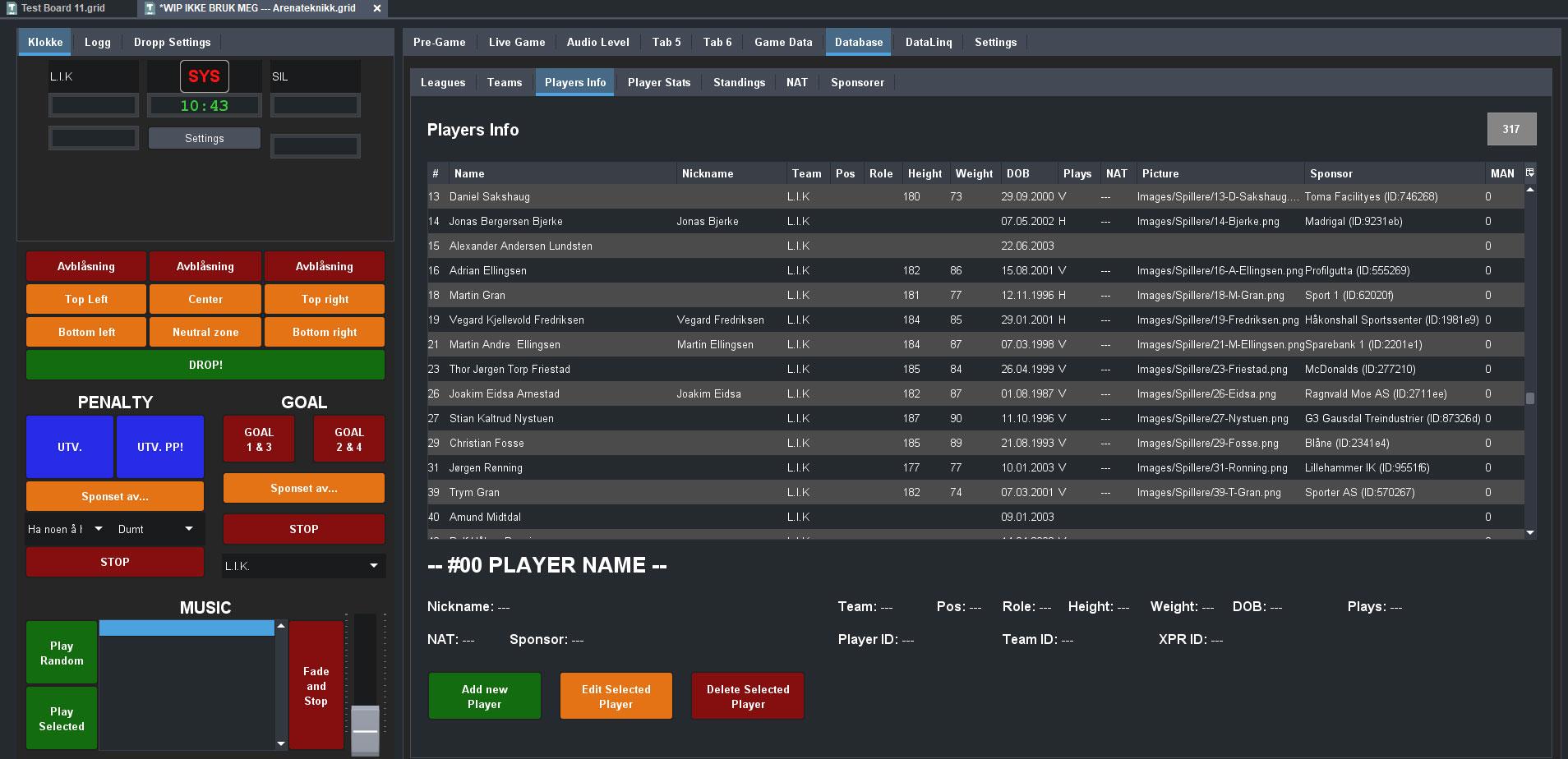Select the Jørgen Rønning player row
1568x759 pixels.
tap(975, 467)
